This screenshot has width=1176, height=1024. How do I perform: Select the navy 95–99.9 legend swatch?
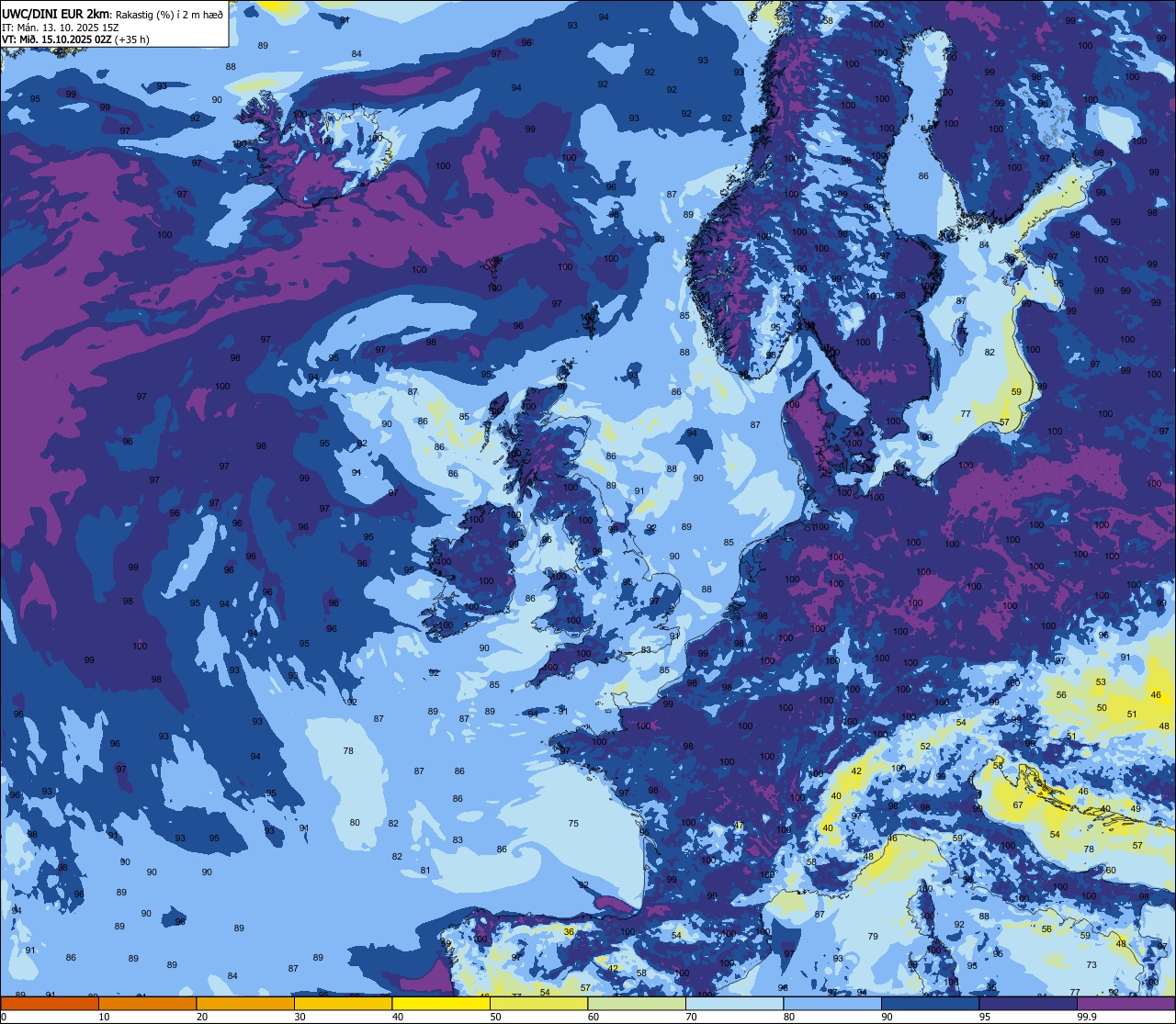[x=1028, y=1003]
